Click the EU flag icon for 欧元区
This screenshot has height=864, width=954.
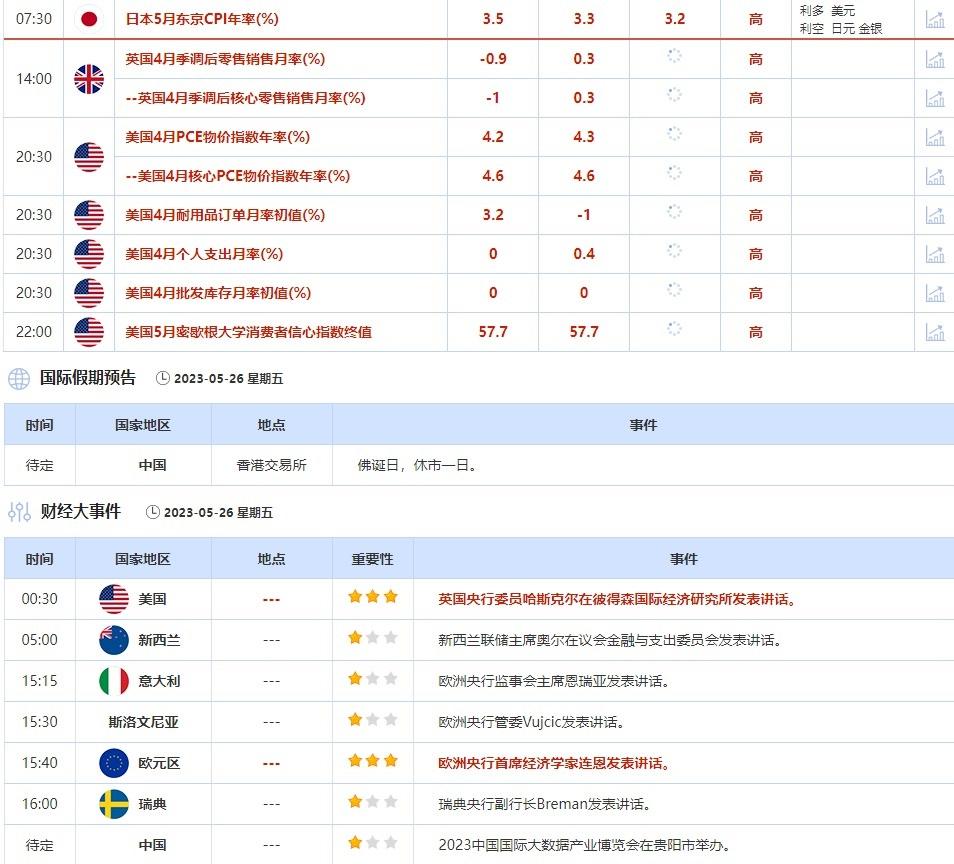[114, 763]
